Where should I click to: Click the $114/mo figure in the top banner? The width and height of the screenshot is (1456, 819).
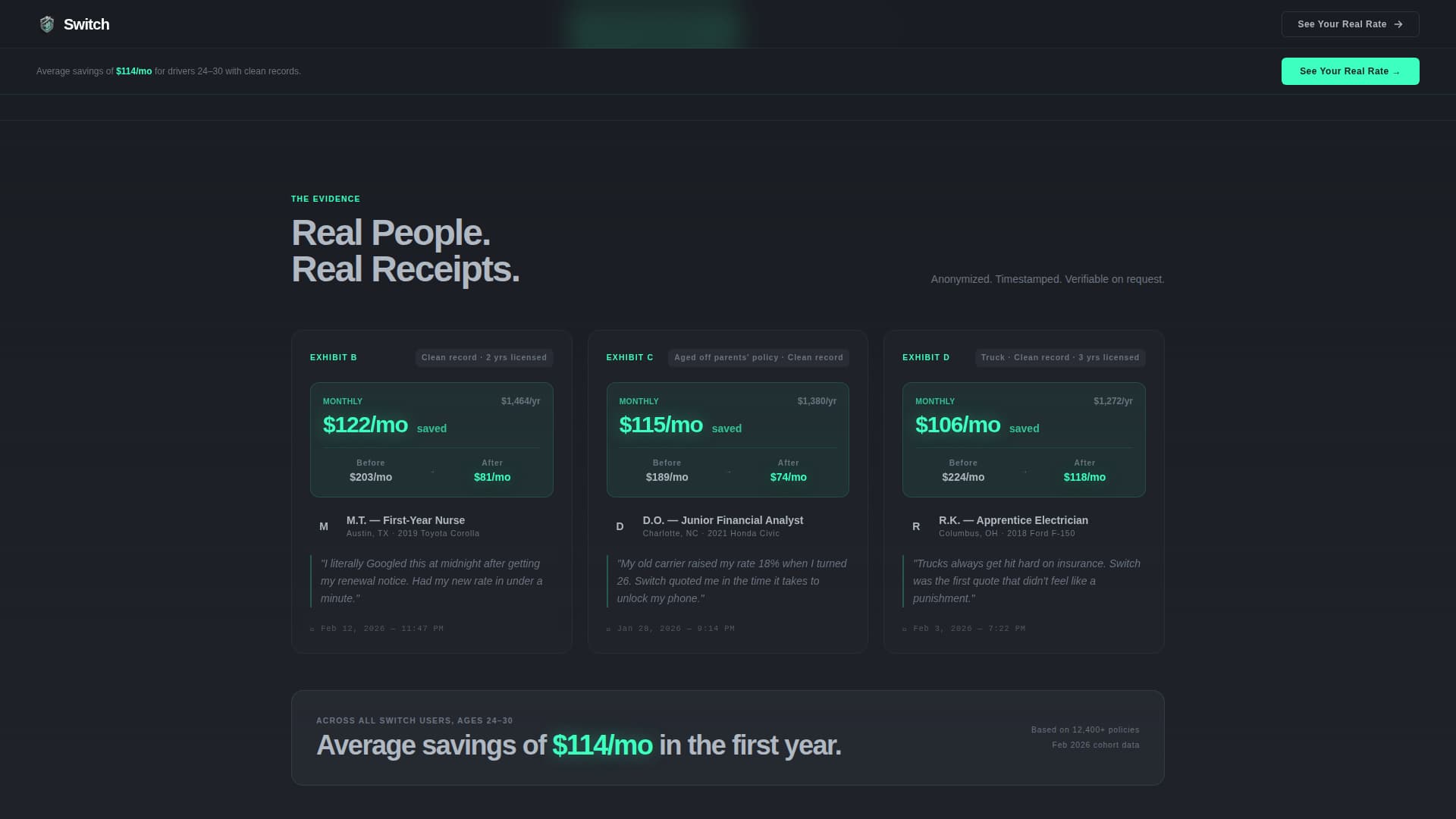pos(134,71)
